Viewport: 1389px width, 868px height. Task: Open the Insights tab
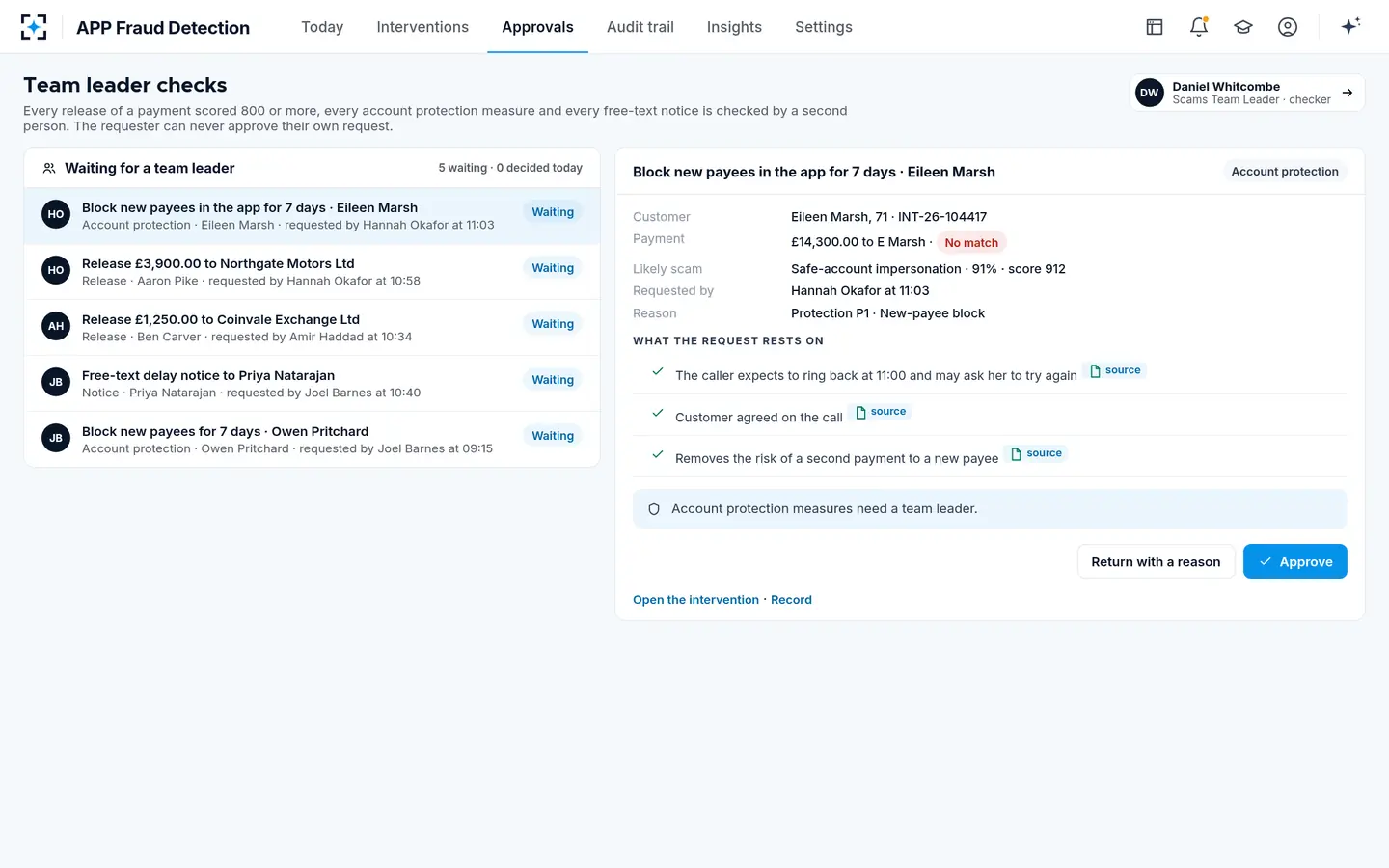tap(734, 27)
